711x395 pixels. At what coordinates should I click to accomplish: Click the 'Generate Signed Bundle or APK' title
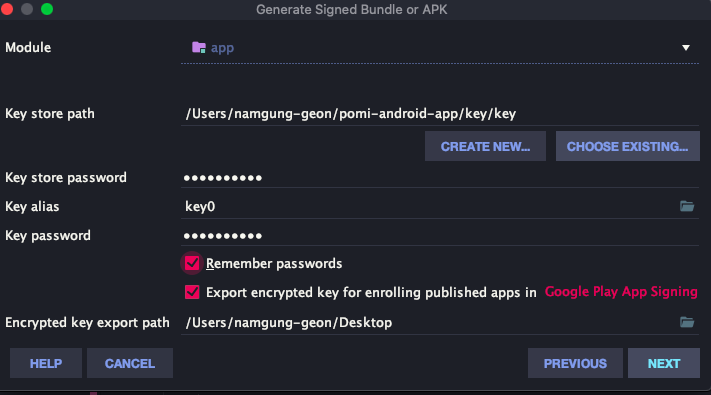tap(351, 10)
